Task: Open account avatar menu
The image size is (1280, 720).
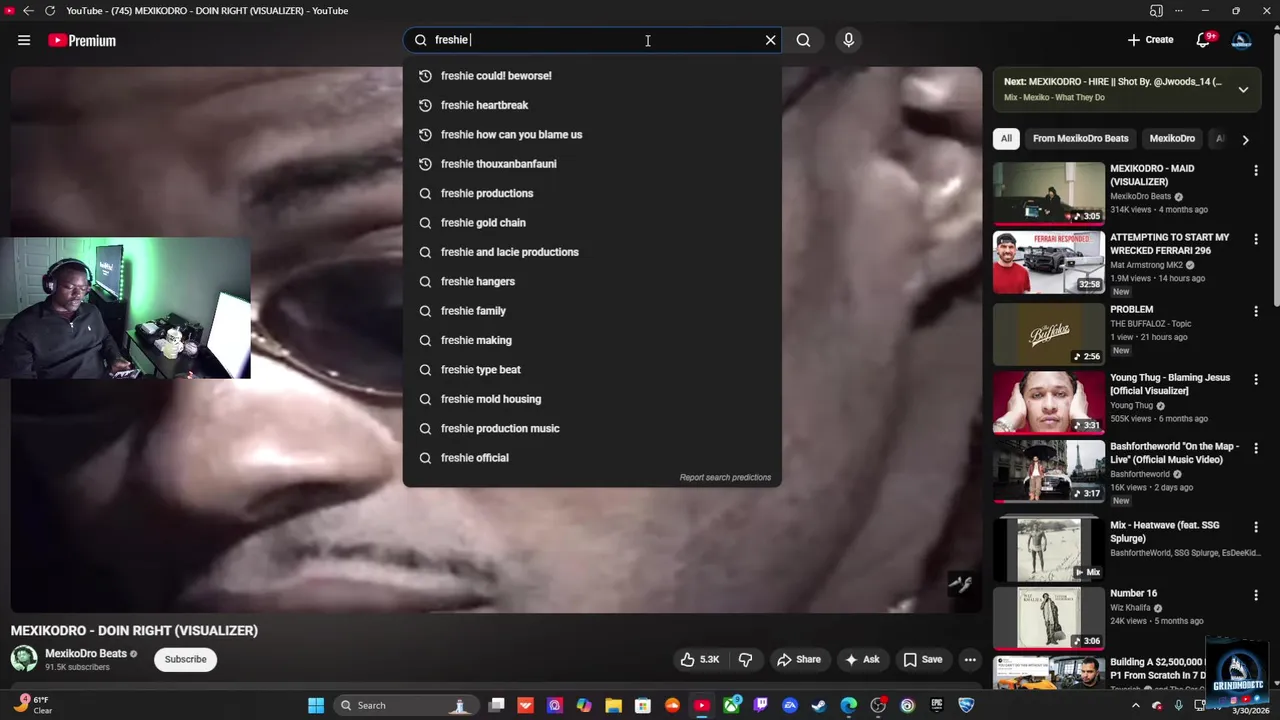Action: click(1242, 40)
